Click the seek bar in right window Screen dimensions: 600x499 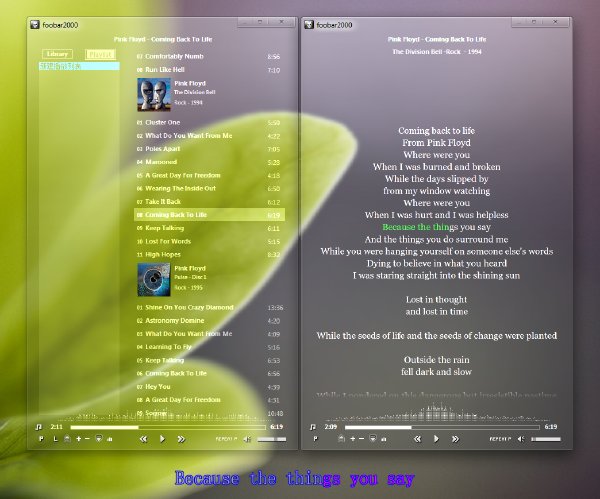point(442,427)
